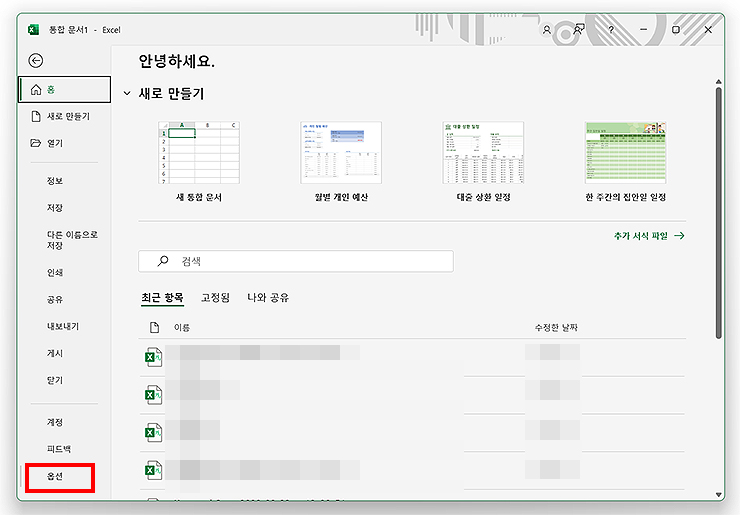This screenshot has width=740, height=515.
Task: Click the Excel logo in title bar
Action: (33, 30)
